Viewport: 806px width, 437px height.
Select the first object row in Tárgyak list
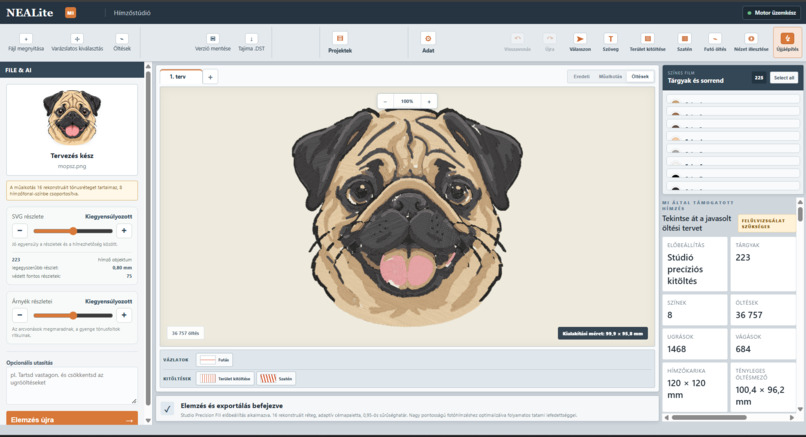point(733,100)
